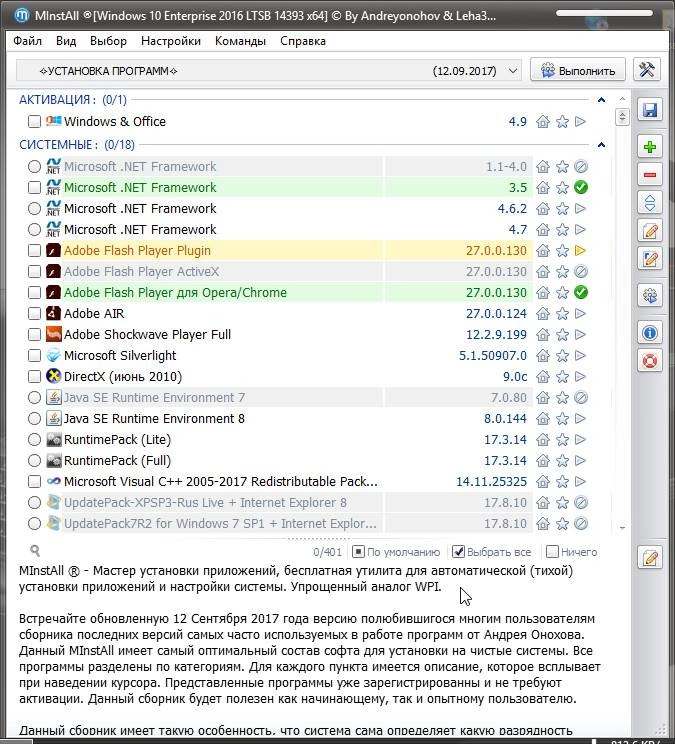Click the green checkmark for Flash Player Opera/Chrome
The width and height of the screenshot is (675, 744).
click(581, 292)
